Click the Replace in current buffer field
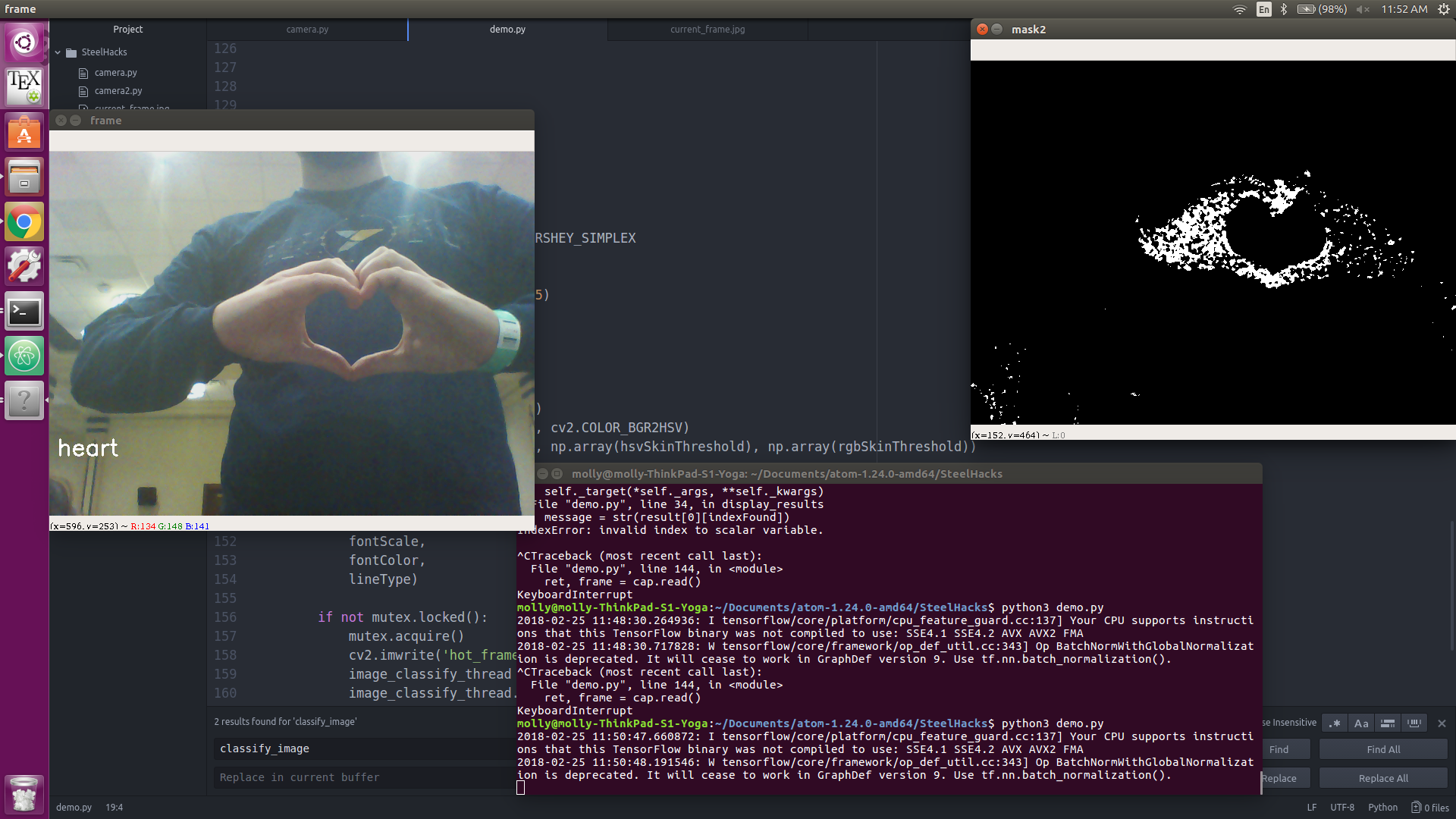Viewport: 1456px width, 819px height. tap(364, 777)
